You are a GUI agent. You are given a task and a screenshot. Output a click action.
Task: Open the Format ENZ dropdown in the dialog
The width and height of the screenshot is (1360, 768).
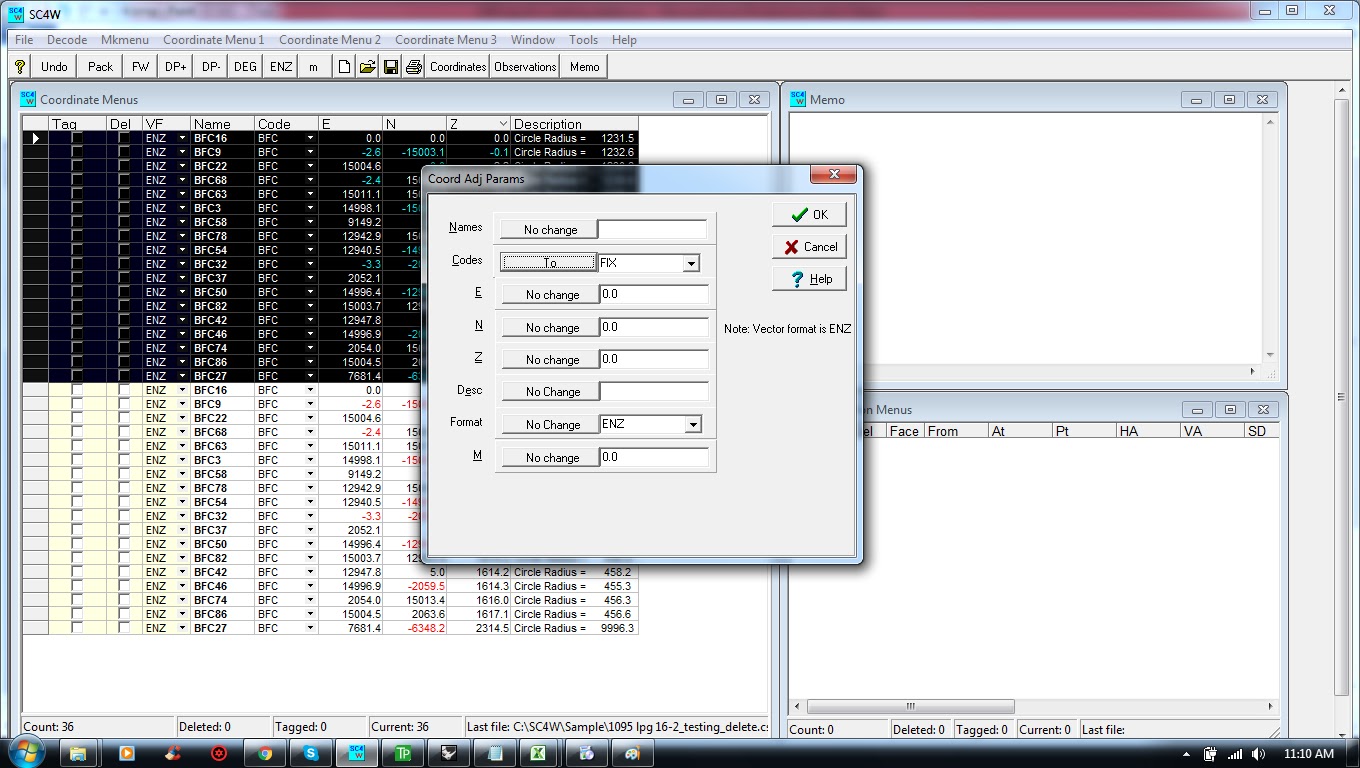click(x=694, y=424)
